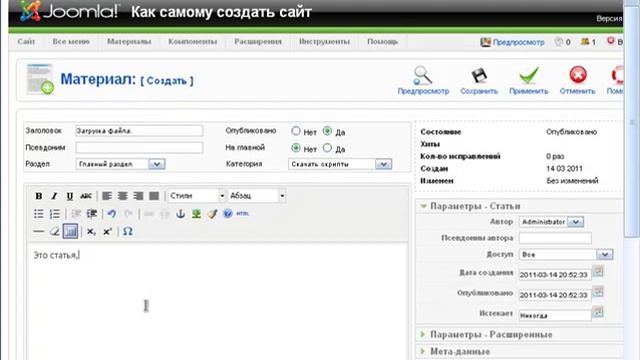This screenshot has height=360, width=640.
Task: Set Опубликовано to Да
Action: point(327,131)
